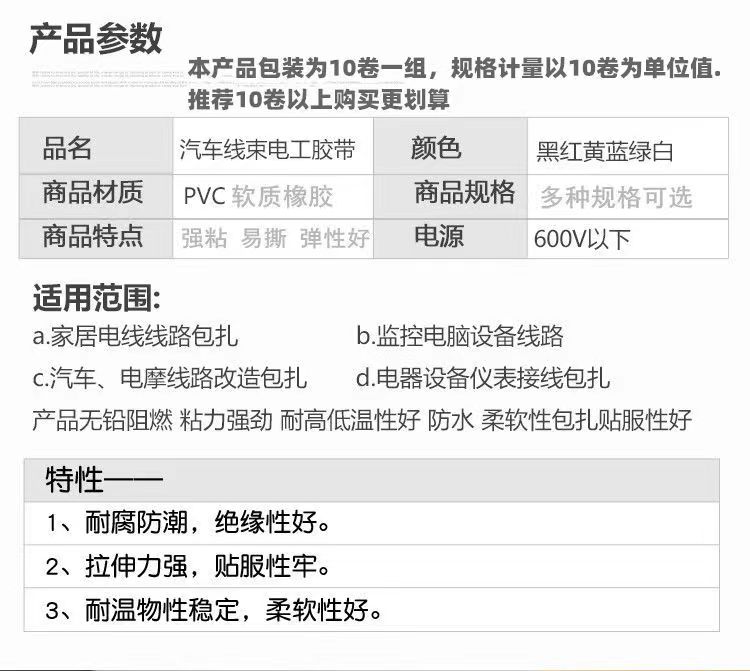Select the 商品材质 label cell
750x671 pixels.
[96, 197]
